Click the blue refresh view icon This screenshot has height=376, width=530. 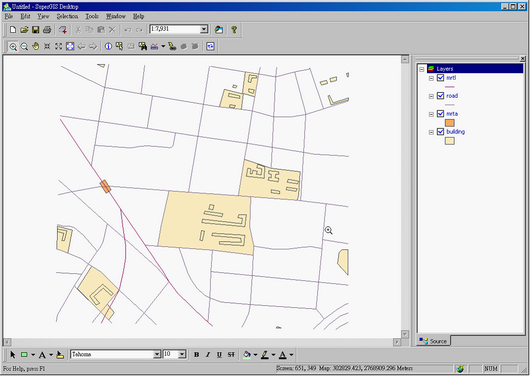tap(210, 46)
